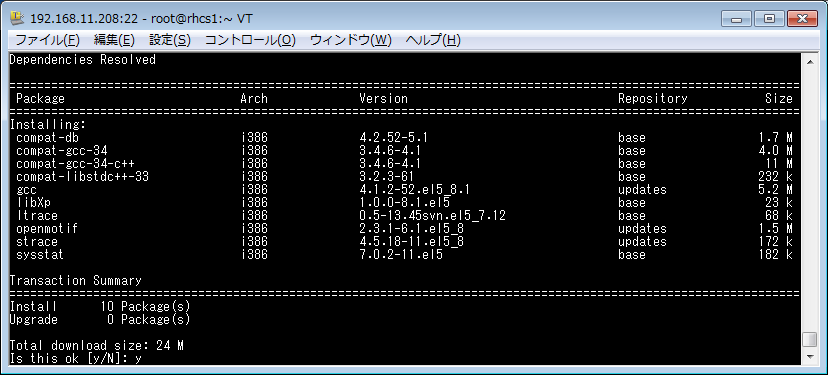The width and height of the screenshot is (828, 375).
Task: Click the empty scrollbar track above thumb
Action: click(x=810, y=201)
